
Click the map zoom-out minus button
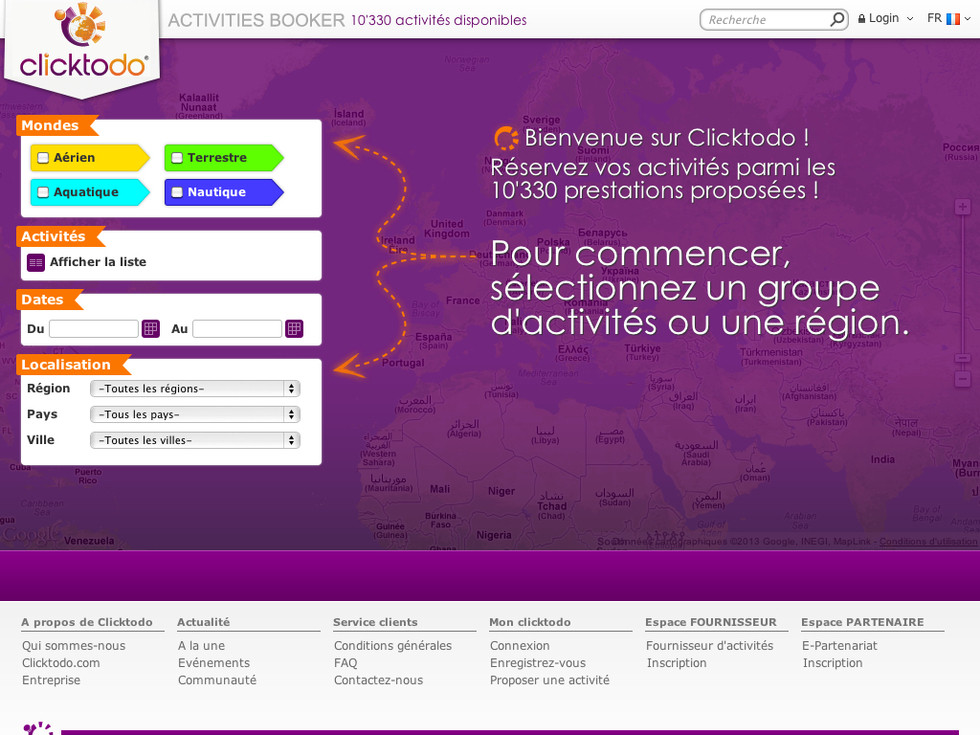(962, 379)
